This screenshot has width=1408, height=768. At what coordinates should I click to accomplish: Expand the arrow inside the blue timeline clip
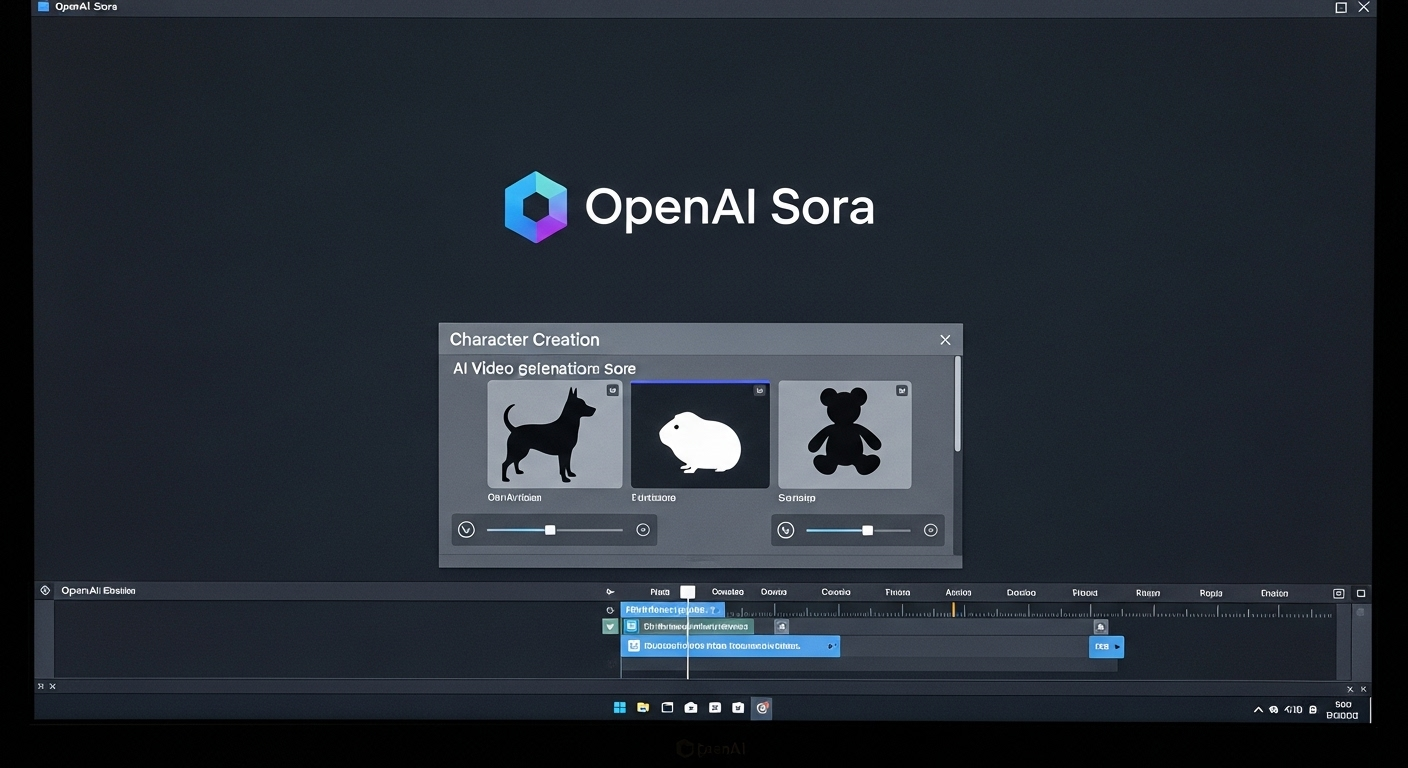coord(831,646)
